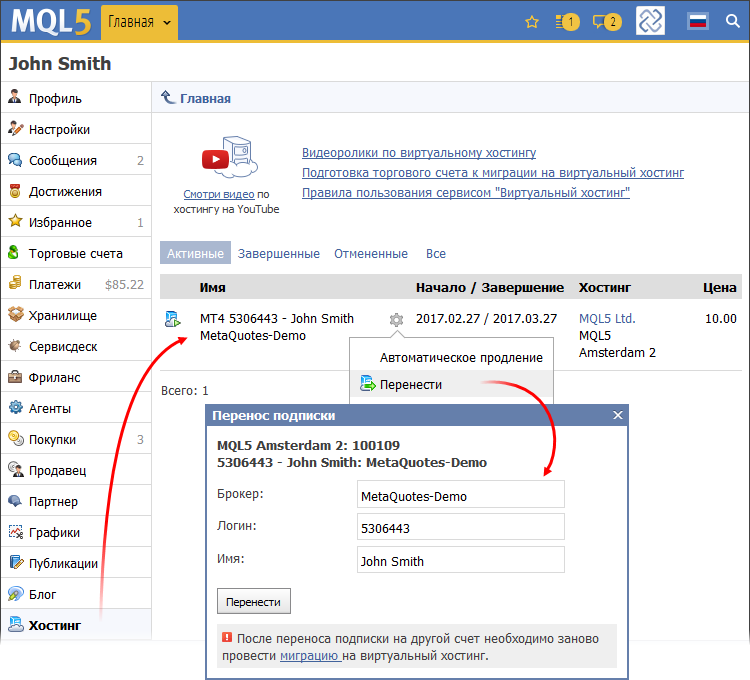Viewport: 750px width, 680px height.
Task: Select the Russian flag language icon
Action: pyautogui.click(x=698, y=21)
